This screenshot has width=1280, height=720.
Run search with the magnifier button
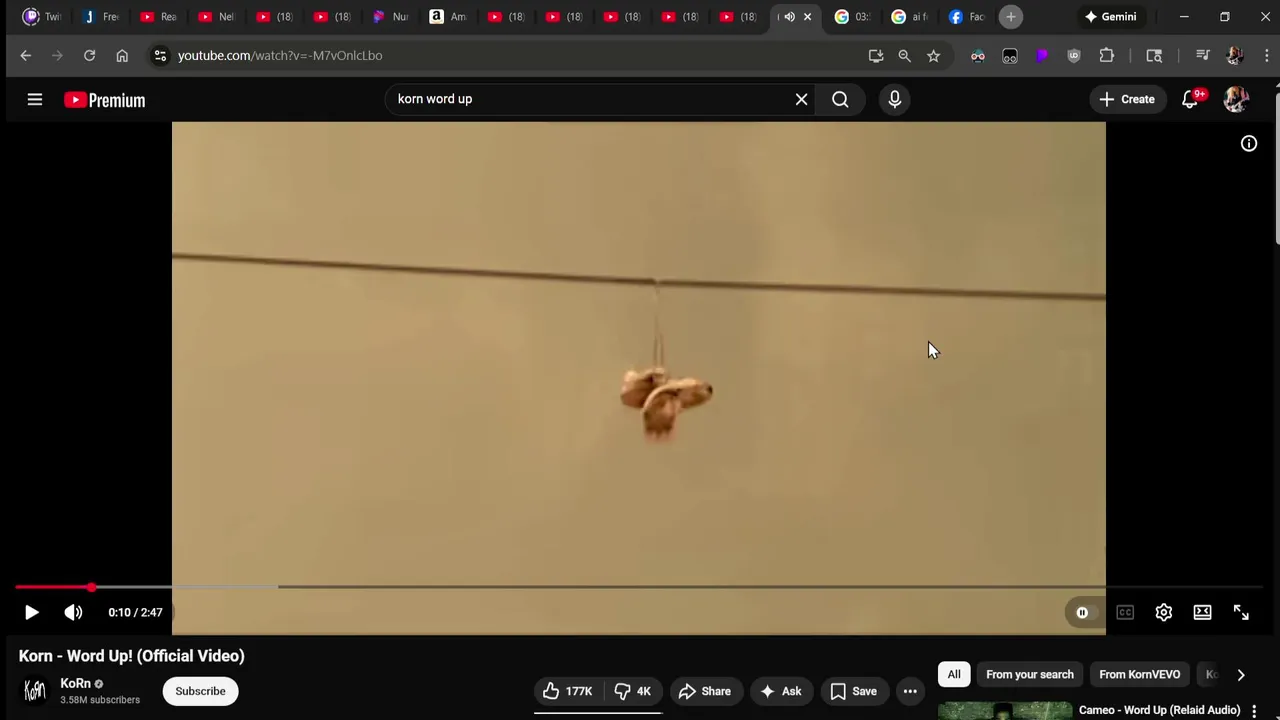(840, 99)
